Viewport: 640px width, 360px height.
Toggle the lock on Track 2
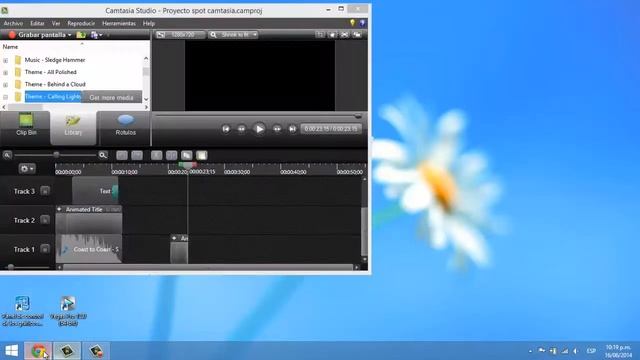click(x=45, y=220)
